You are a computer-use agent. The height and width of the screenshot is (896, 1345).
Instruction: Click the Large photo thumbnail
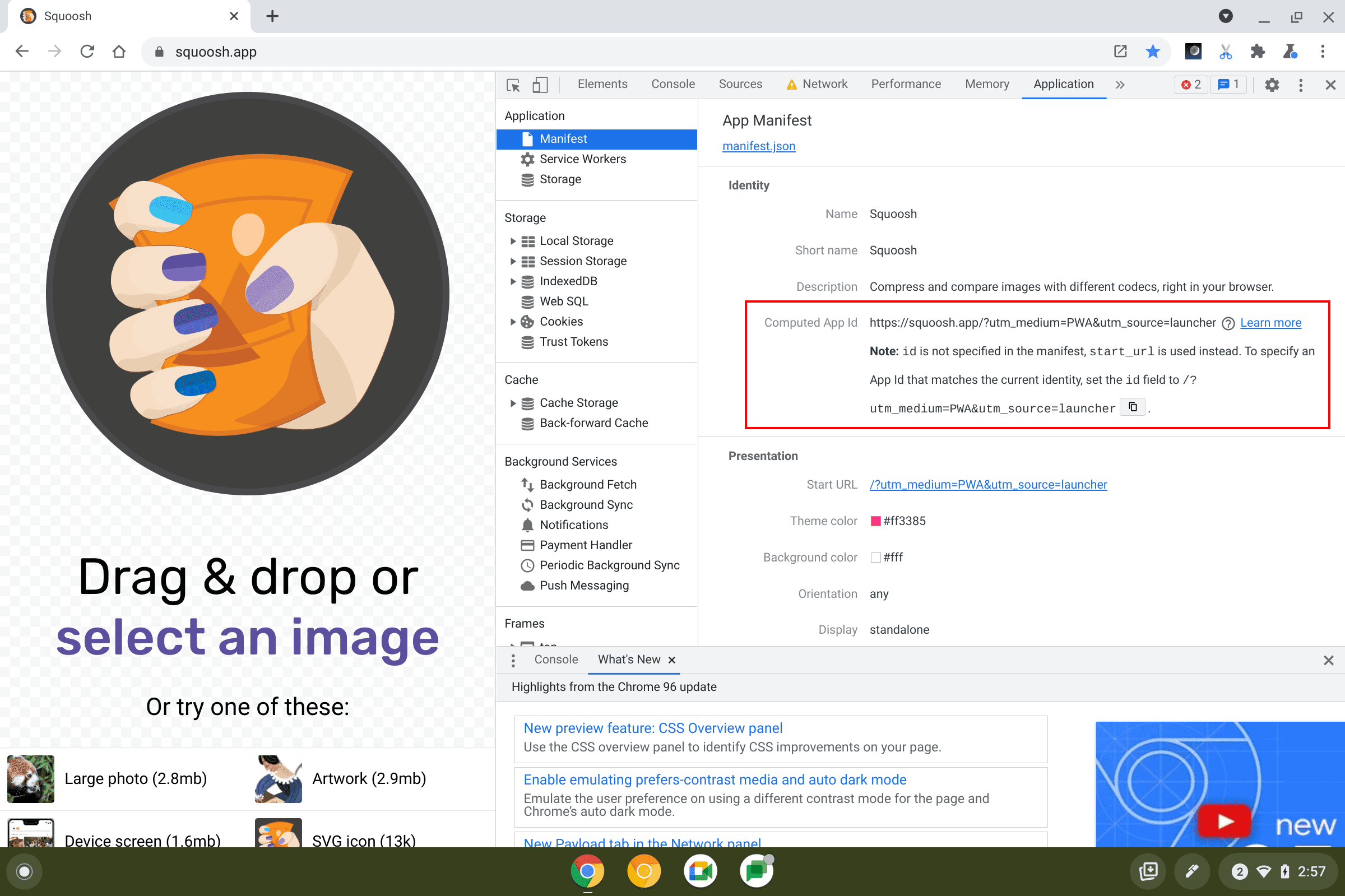tap(29, 779)
